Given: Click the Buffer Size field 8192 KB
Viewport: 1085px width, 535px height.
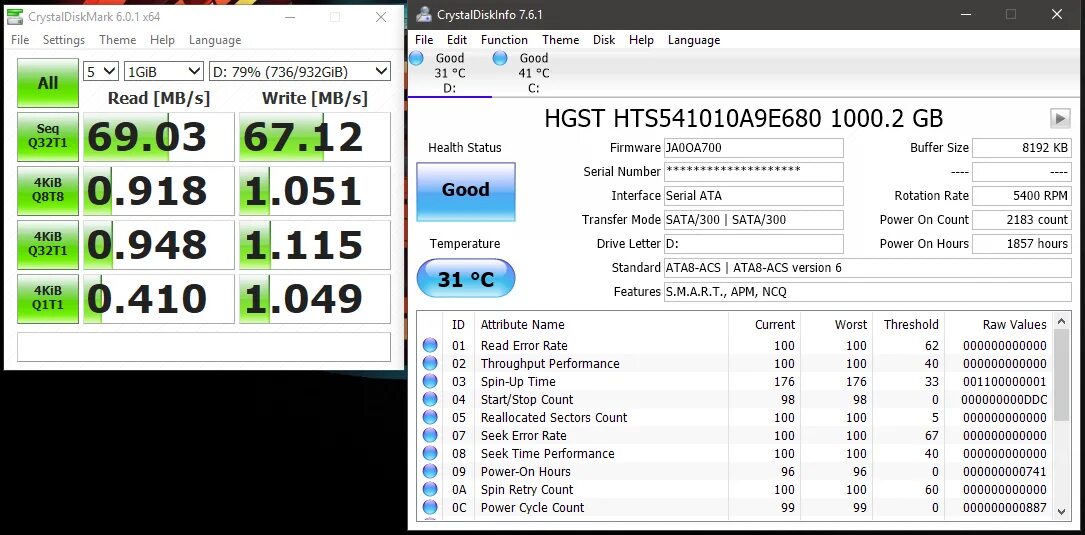Looking at the screenshot, I should 1022,147.
